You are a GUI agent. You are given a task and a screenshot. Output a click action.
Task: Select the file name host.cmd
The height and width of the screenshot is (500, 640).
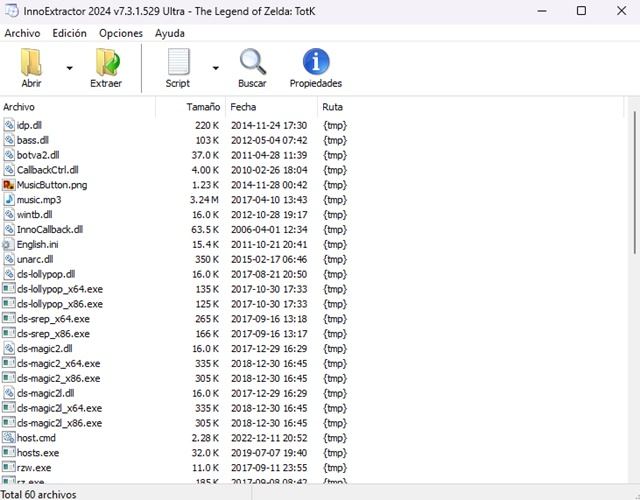pos(36,438)
